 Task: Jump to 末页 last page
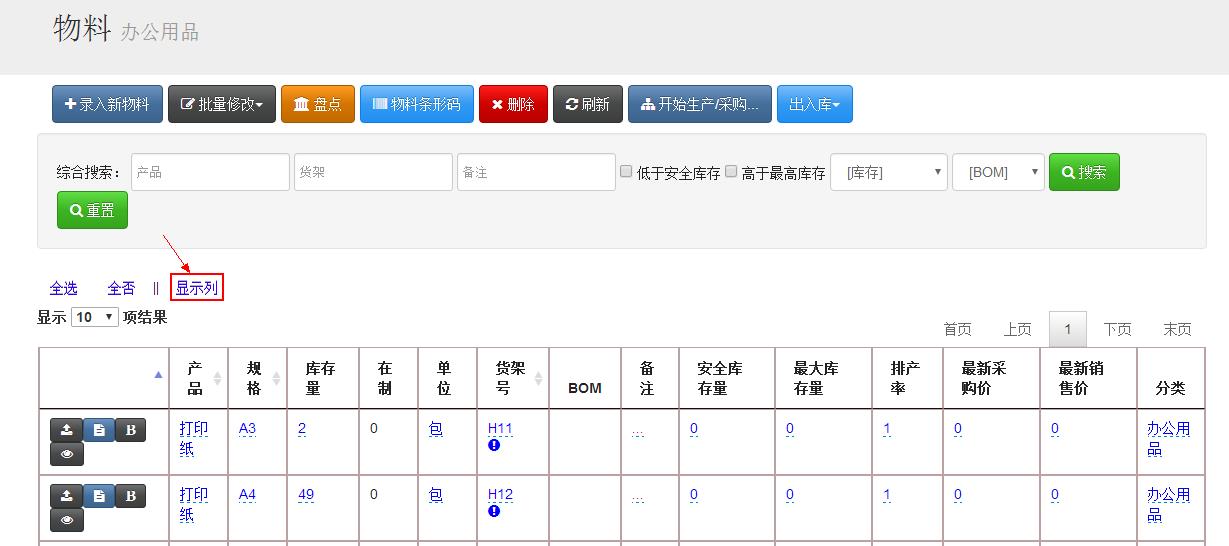coord(1177,329)
